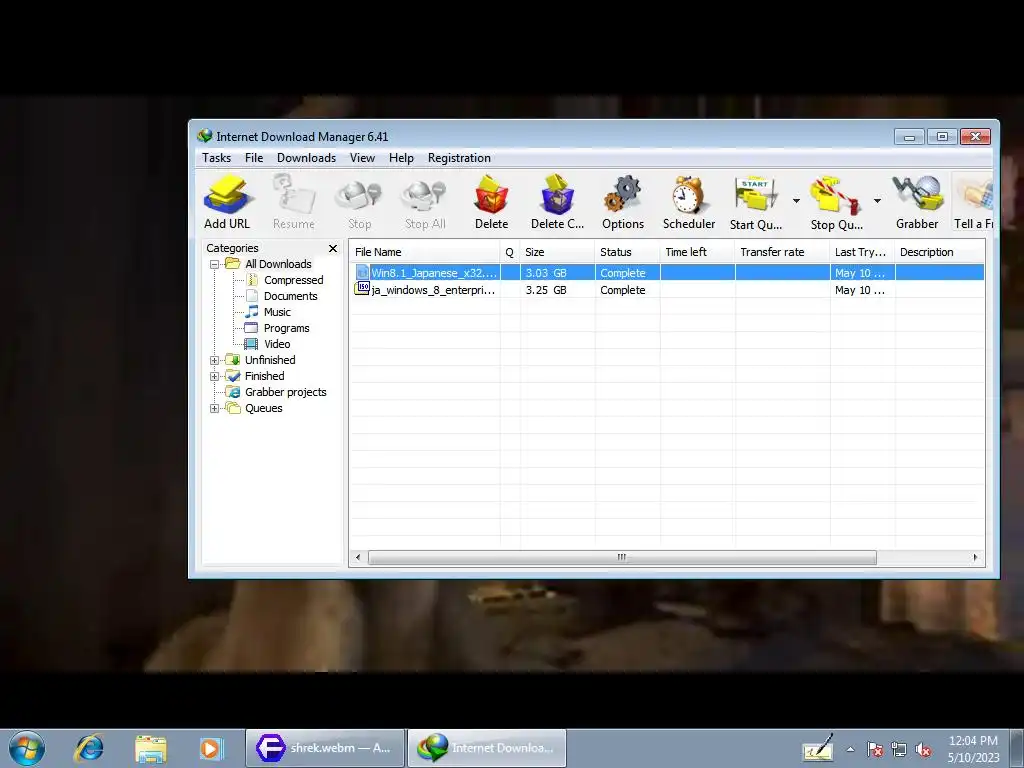Close the Categories panel
The height and width of the screenshot is (768, 1024).
tap(333, 248)
